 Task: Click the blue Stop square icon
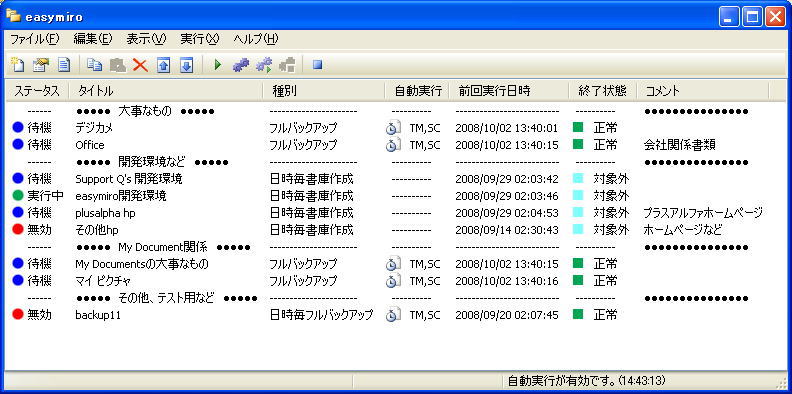317,65
